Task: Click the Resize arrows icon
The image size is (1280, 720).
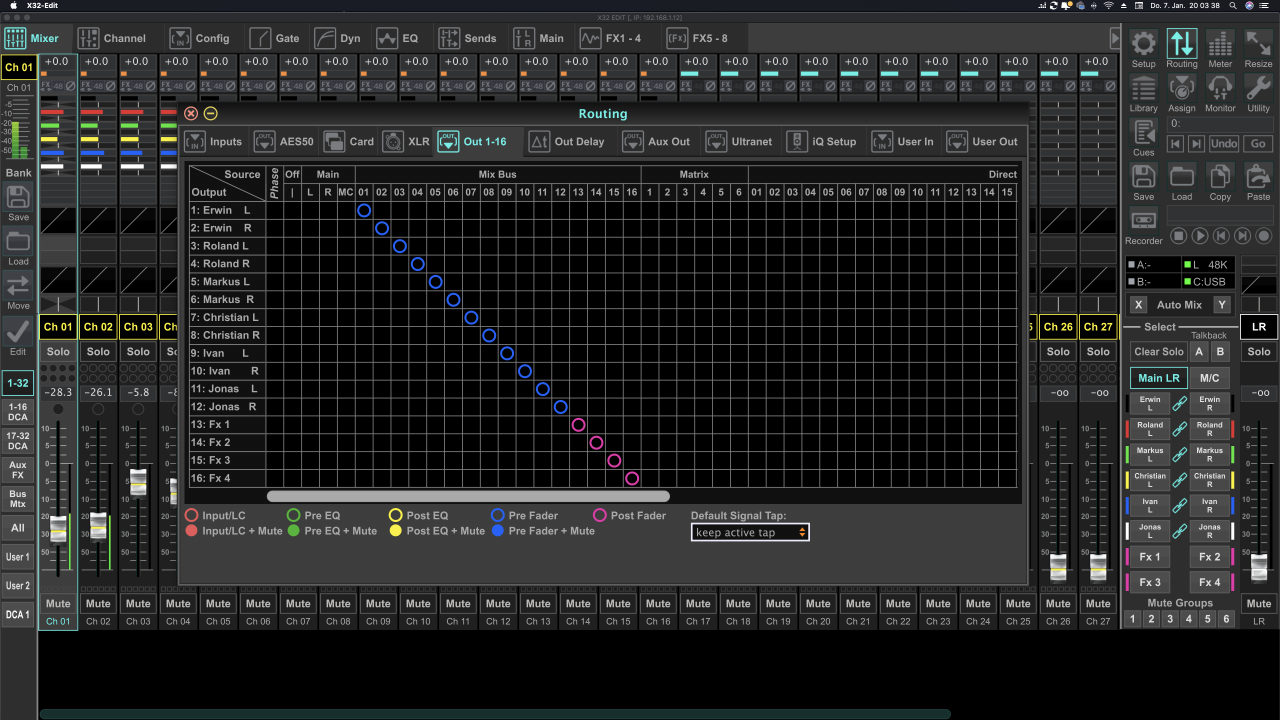Action: [x=1258, y=49]
